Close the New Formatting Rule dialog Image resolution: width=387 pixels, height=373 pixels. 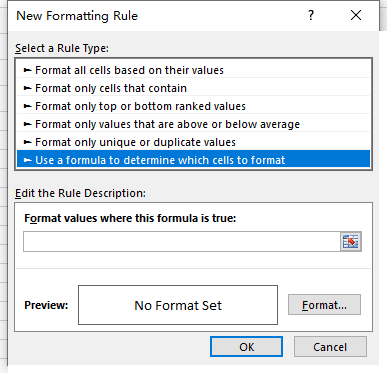point(356,15)
